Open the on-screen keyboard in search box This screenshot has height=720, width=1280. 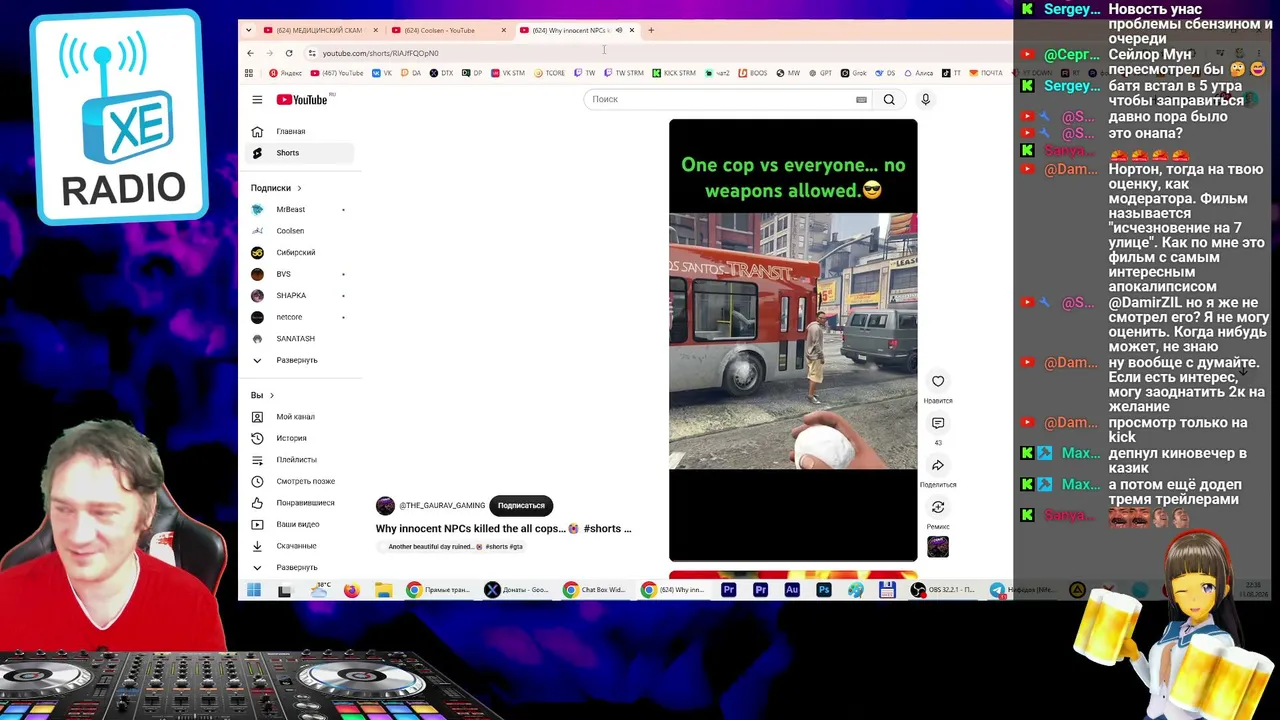click(861, 99)
